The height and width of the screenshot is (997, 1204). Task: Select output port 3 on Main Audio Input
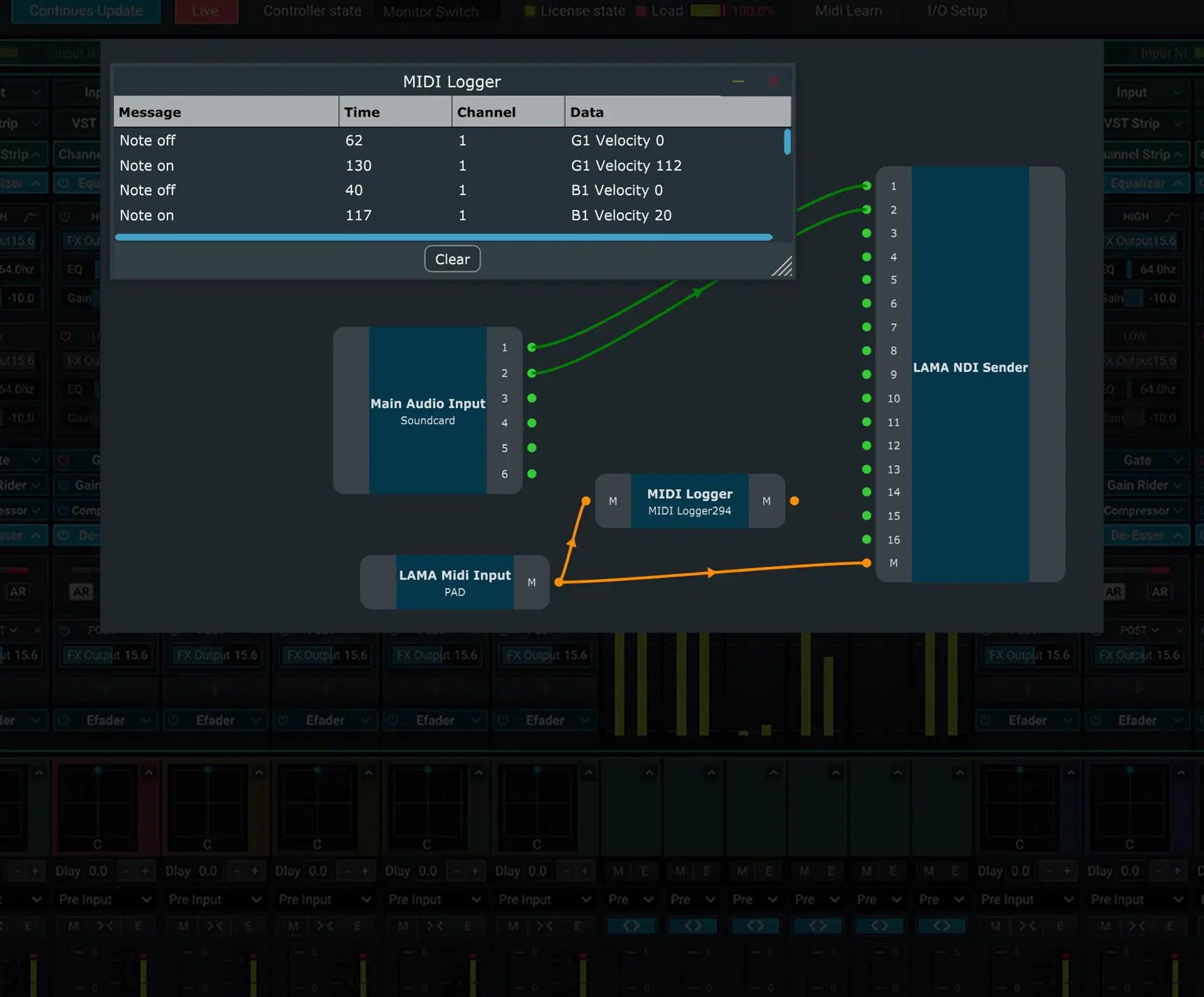[532, 398]
